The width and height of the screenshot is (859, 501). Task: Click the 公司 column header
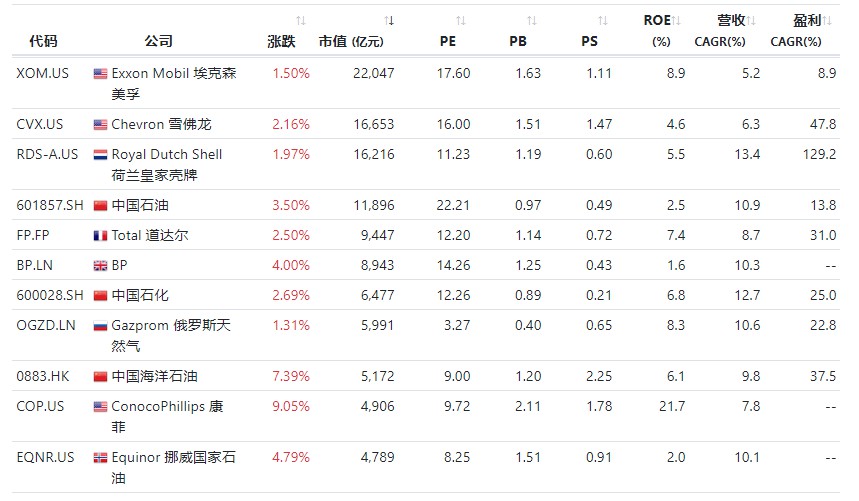pos(158,41)
